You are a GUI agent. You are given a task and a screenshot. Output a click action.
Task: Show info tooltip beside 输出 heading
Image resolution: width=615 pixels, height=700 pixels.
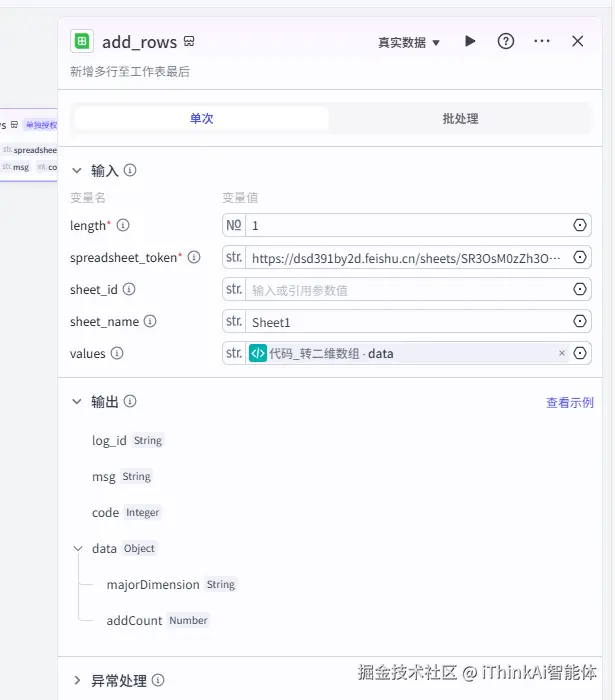pos(130,401)
